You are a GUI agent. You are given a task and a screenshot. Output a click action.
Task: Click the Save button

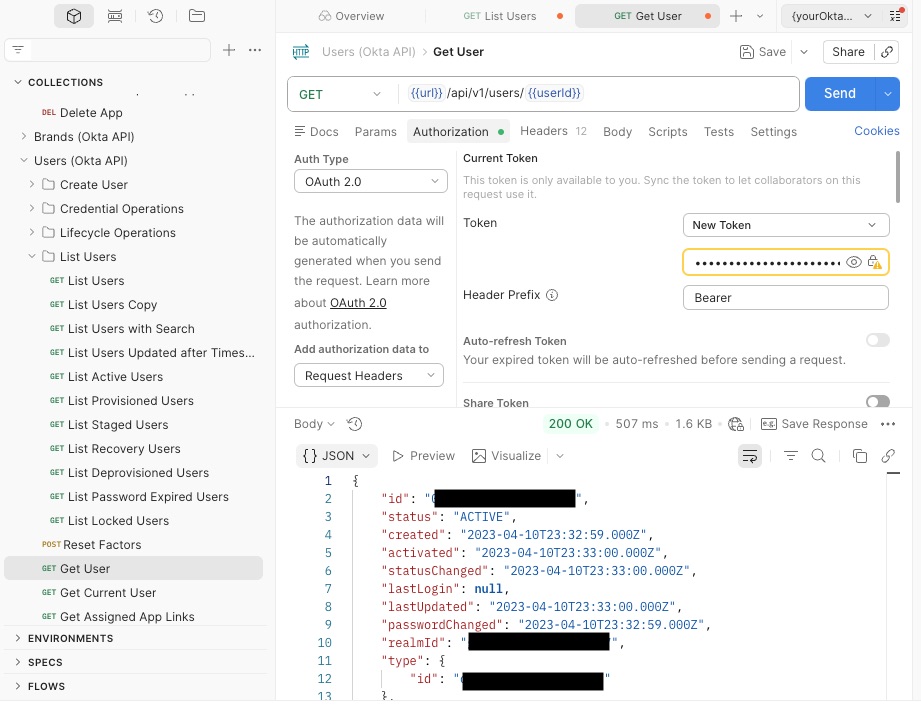[x=762, y=52]
